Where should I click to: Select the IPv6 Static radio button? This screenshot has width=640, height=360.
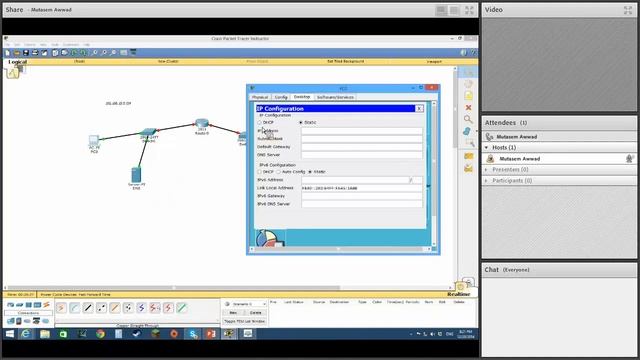point(310,172)
